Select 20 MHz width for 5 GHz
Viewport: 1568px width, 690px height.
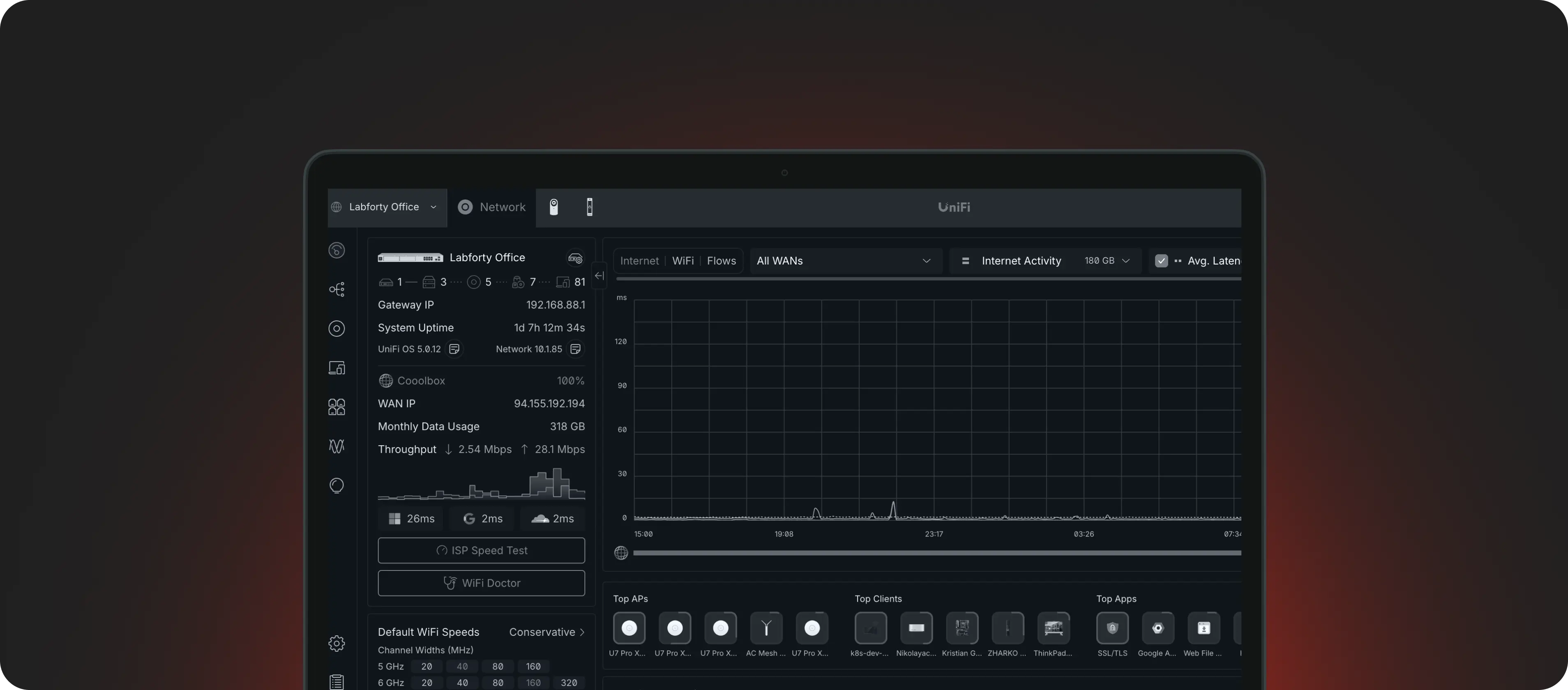(427, 666)
